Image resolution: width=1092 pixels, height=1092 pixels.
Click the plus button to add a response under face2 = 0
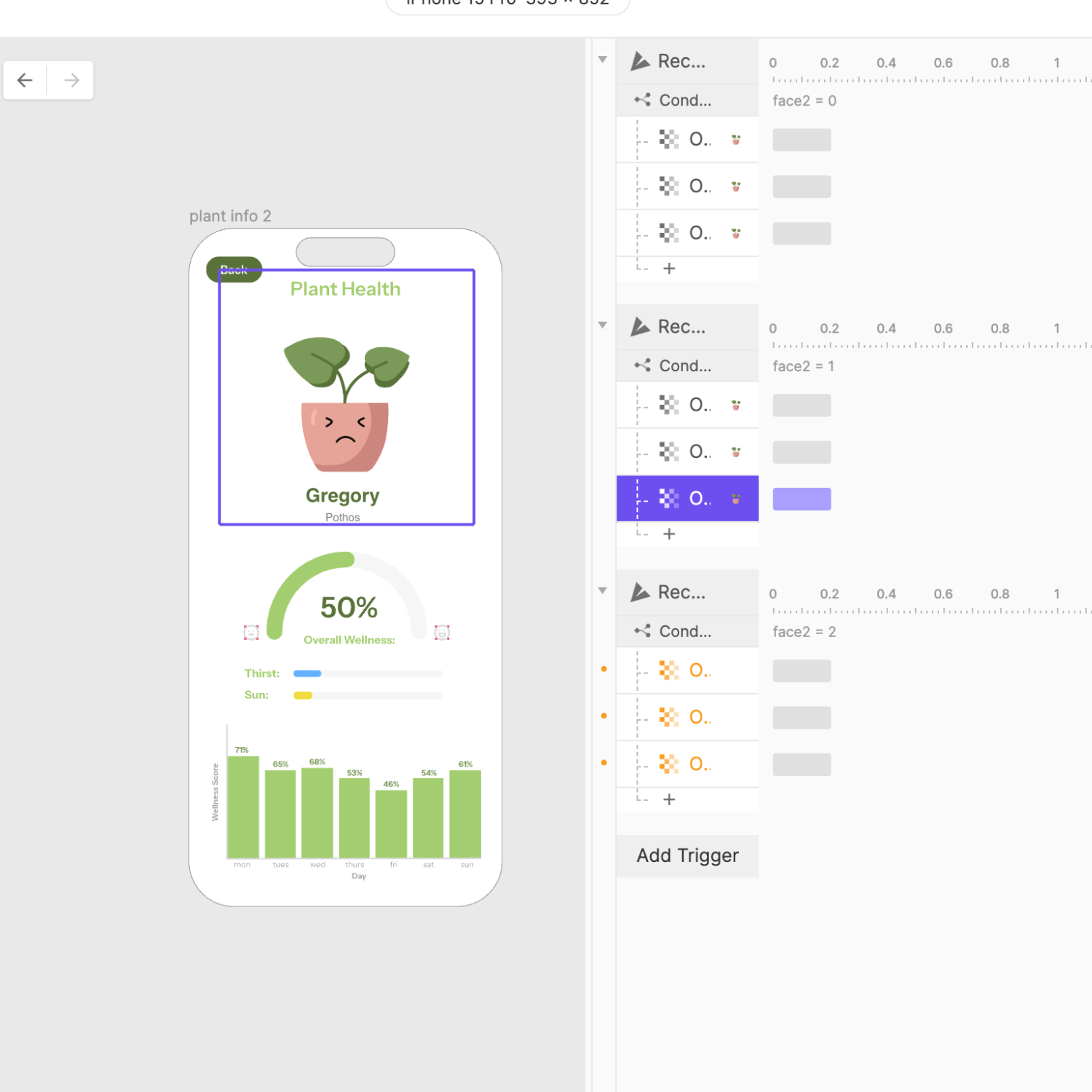pos(669,268)
